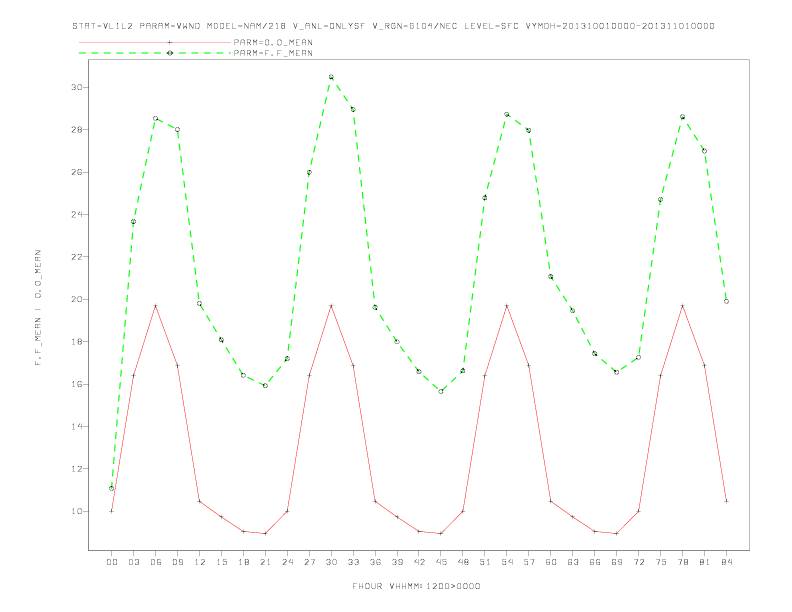Click the red plus marker at hour 30 peak
792x612 pixels.
[x=331, y=306]
